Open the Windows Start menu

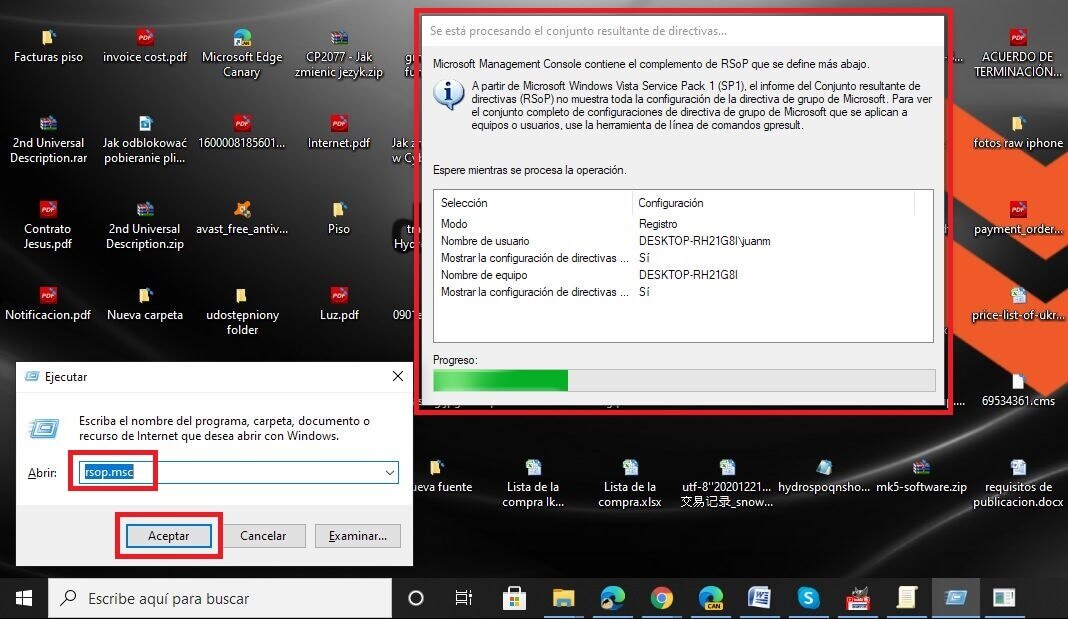24,599
